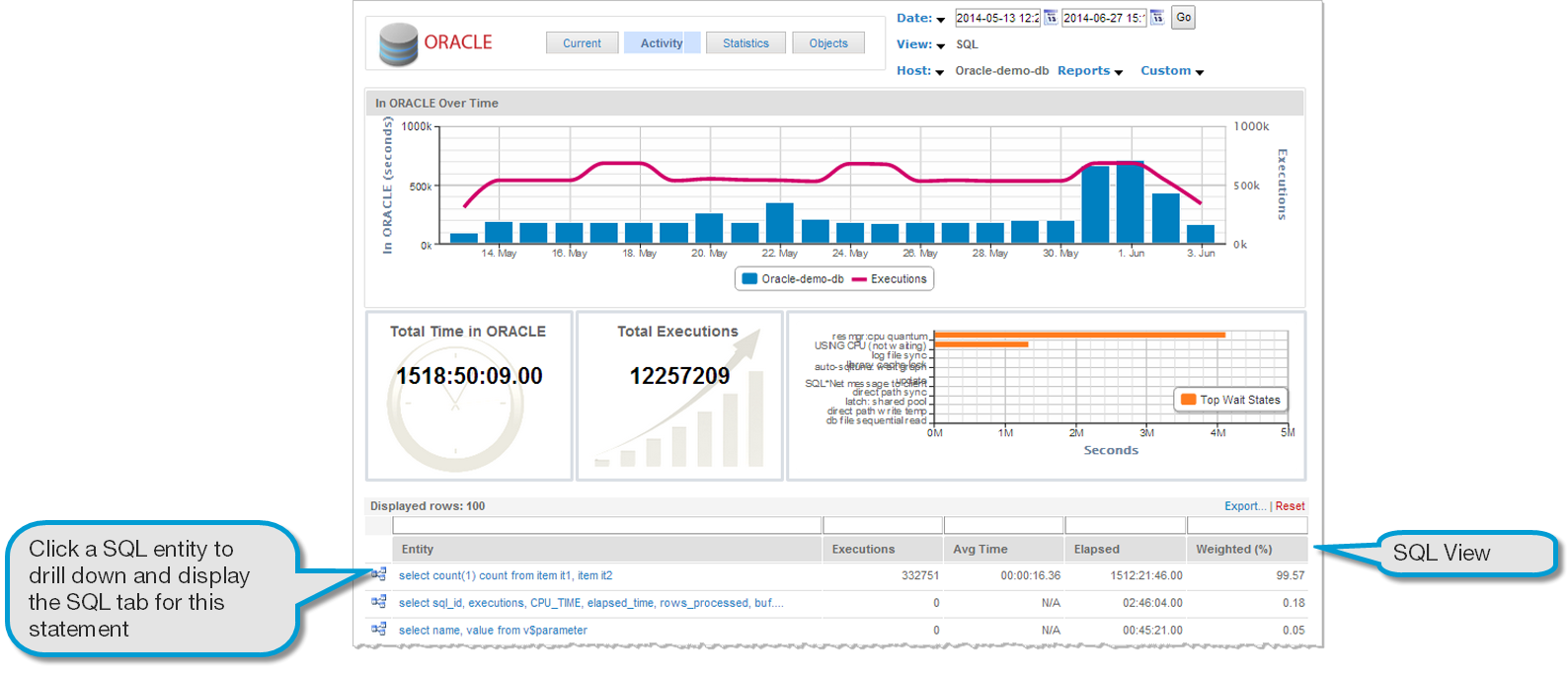Image resolution: width=1568 pixels, height=676 pixels.
Task: Toggle Top Wait States legend entry
Action: click(x=1231, y=400)
